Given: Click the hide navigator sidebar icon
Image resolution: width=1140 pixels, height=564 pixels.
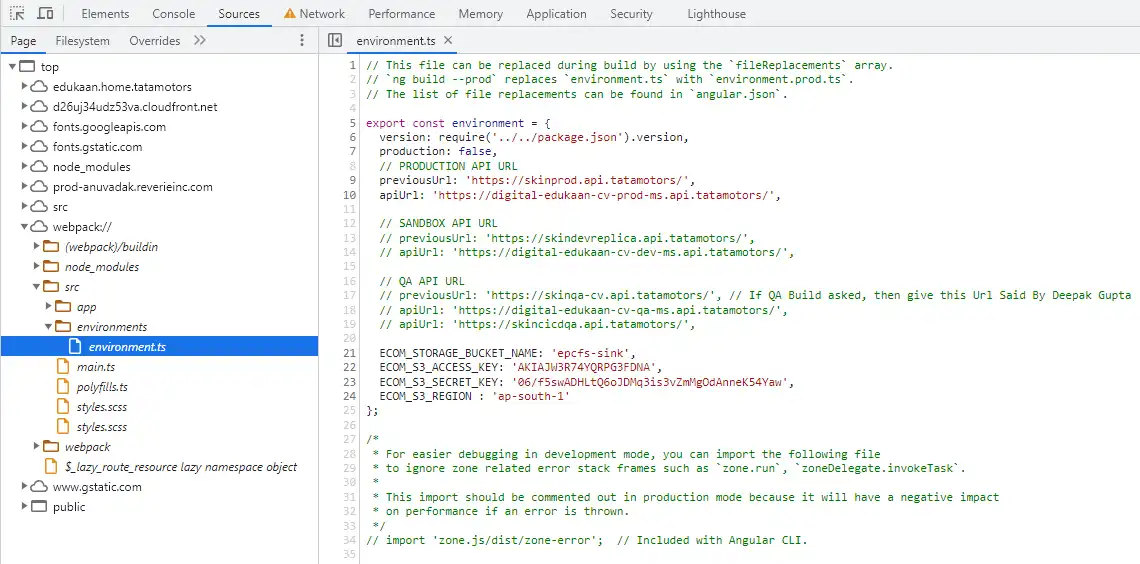Looking at the screenshot, I should point(335,41).
